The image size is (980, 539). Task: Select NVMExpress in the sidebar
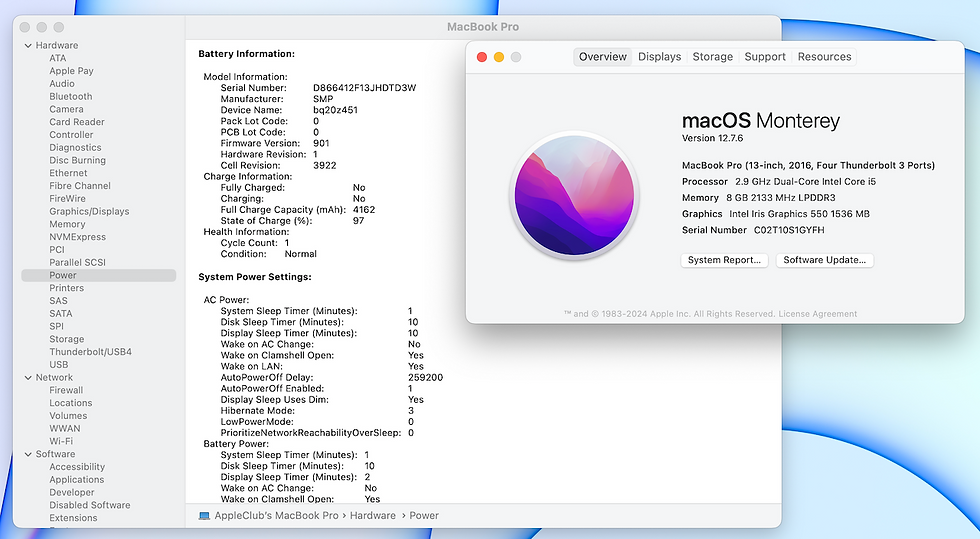tap(78, 237)
